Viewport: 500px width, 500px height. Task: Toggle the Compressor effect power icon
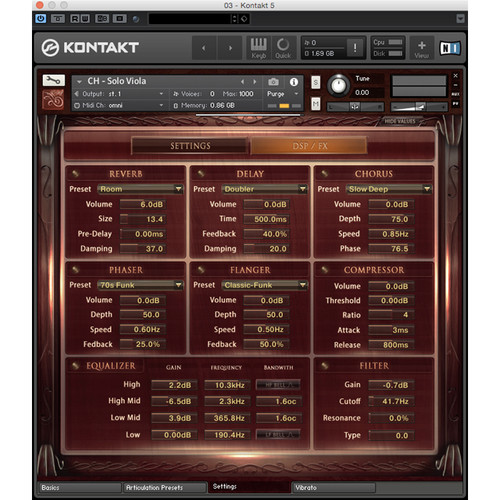point(325,270)
